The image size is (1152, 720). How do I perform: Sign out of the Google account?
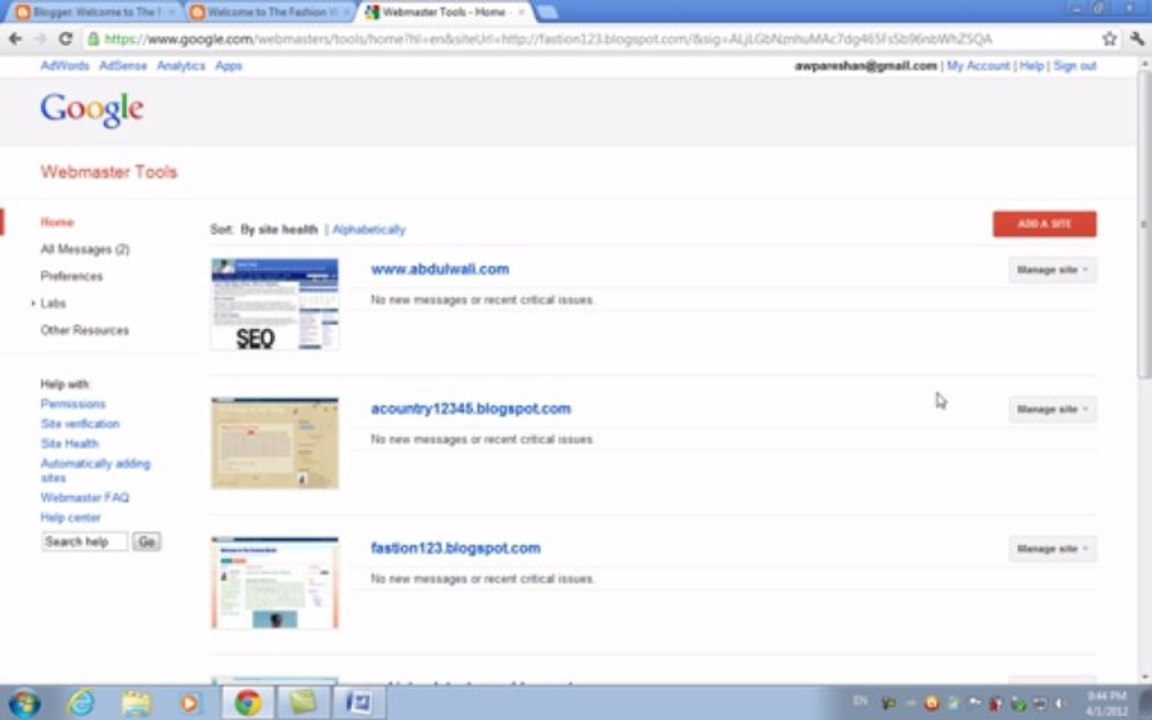pyautogui.click(x=1074, y=65)
